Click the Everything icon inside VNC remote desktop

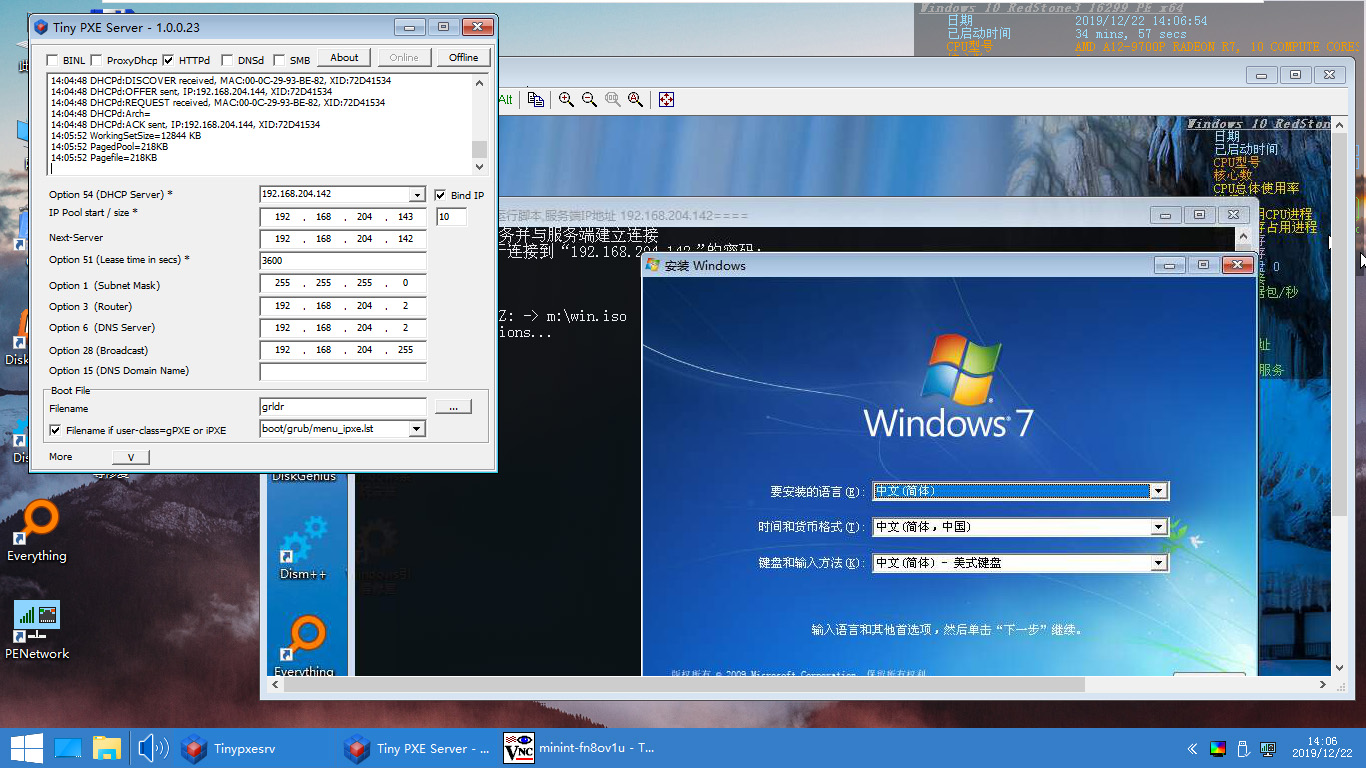pyautogui.click(x=303, y=645)
